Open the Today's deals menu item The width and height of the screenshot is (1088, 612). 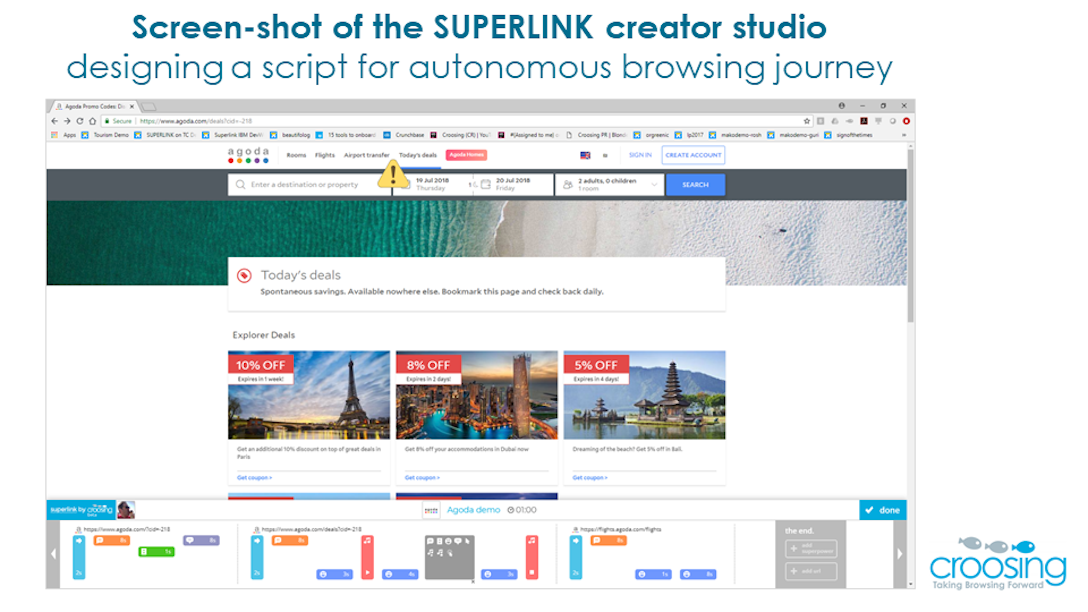coord(417,155)
